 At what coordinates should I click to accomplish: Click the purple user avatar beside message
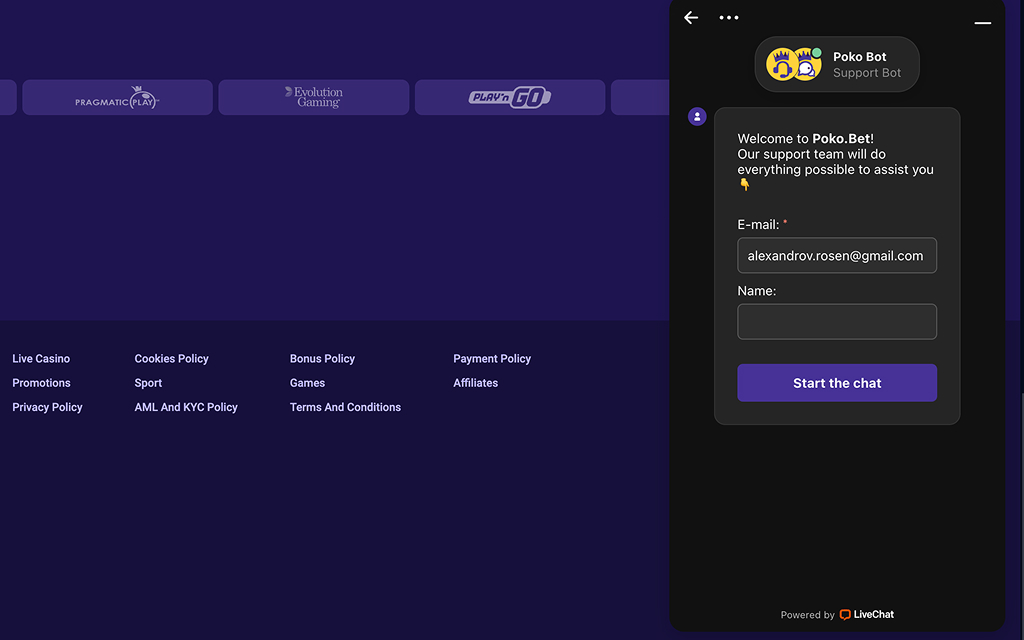pyautogui.click(x=697, y=117)
